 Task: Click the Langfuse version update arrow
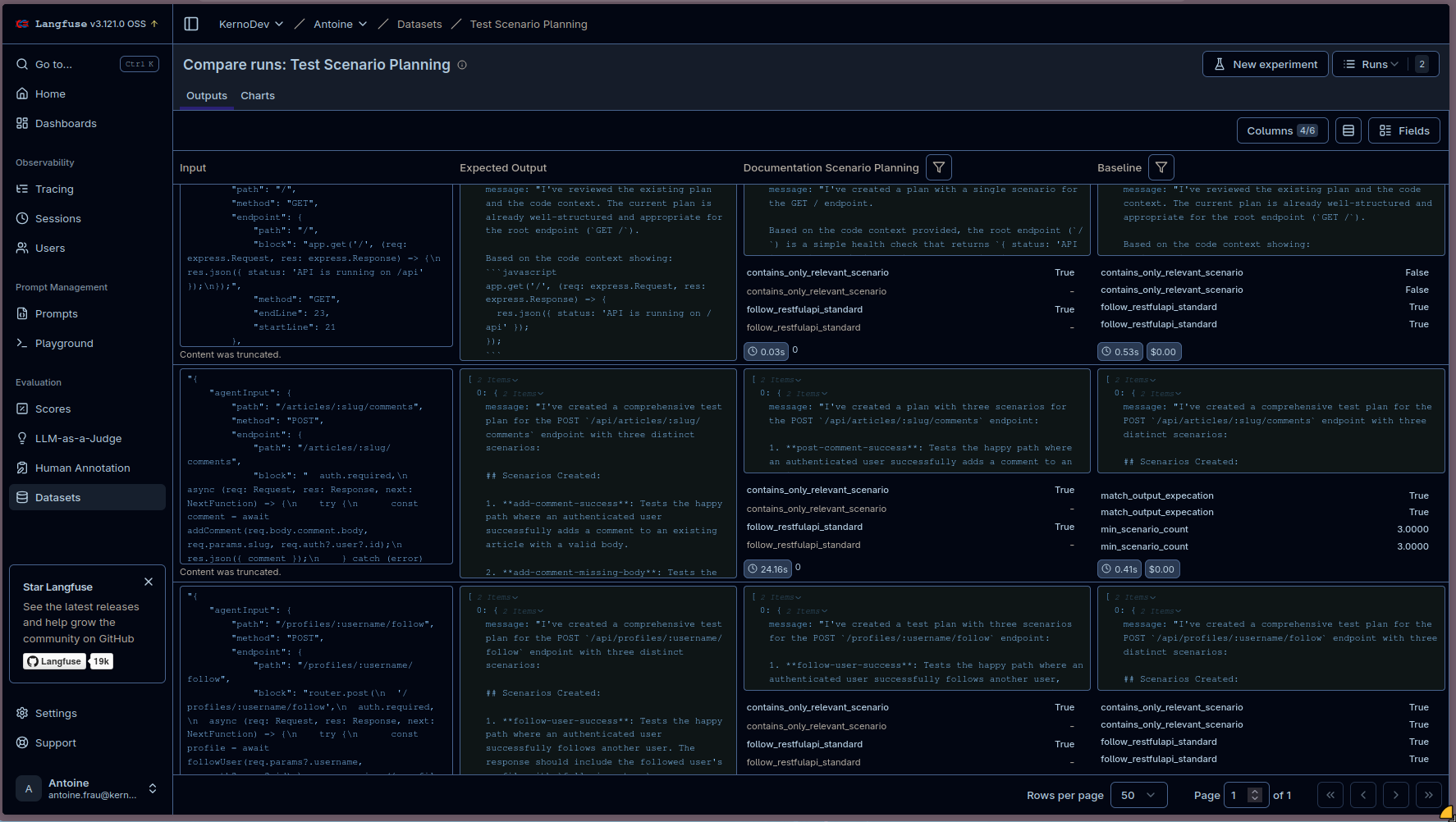click(154, 24)
